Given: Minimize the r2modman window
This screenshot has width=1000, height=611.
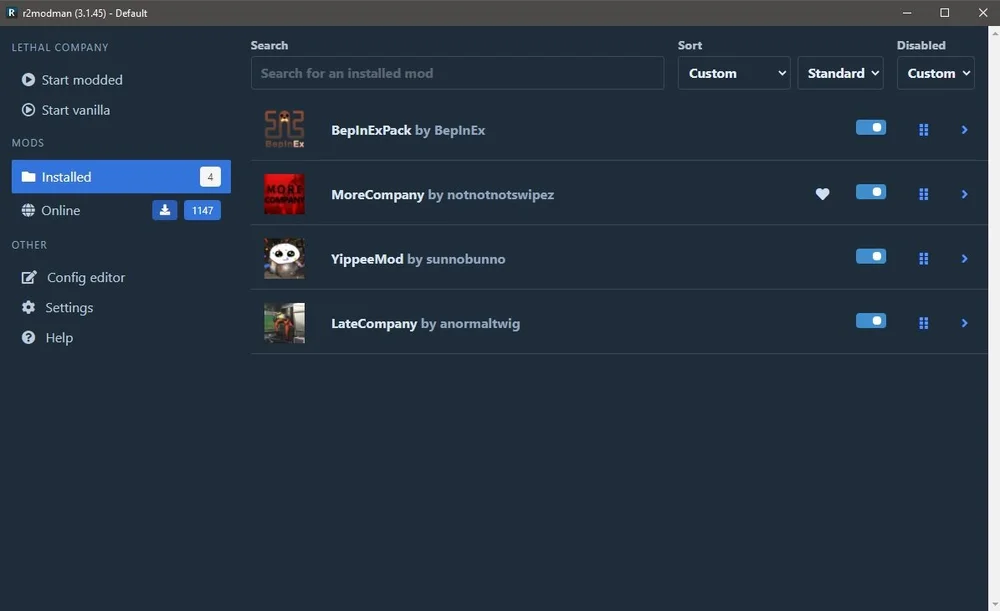Looking at the screenshot, I should click(x=907, y=13).
